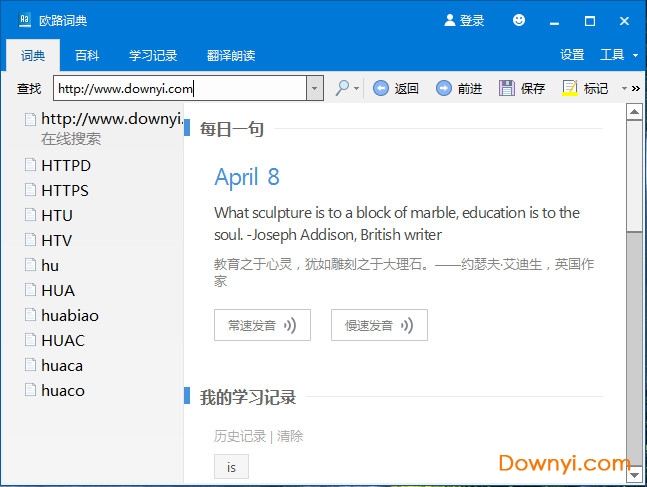Click the Back (返回) arrow icon
Screen dimensions: 647x487
(380, 88)
